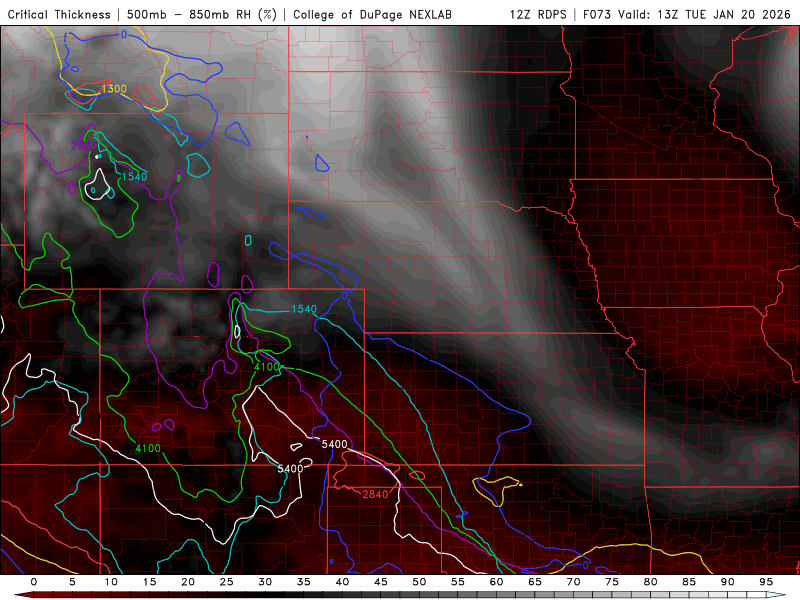Click colorbar tick value "75"

(x=612, y=582)
